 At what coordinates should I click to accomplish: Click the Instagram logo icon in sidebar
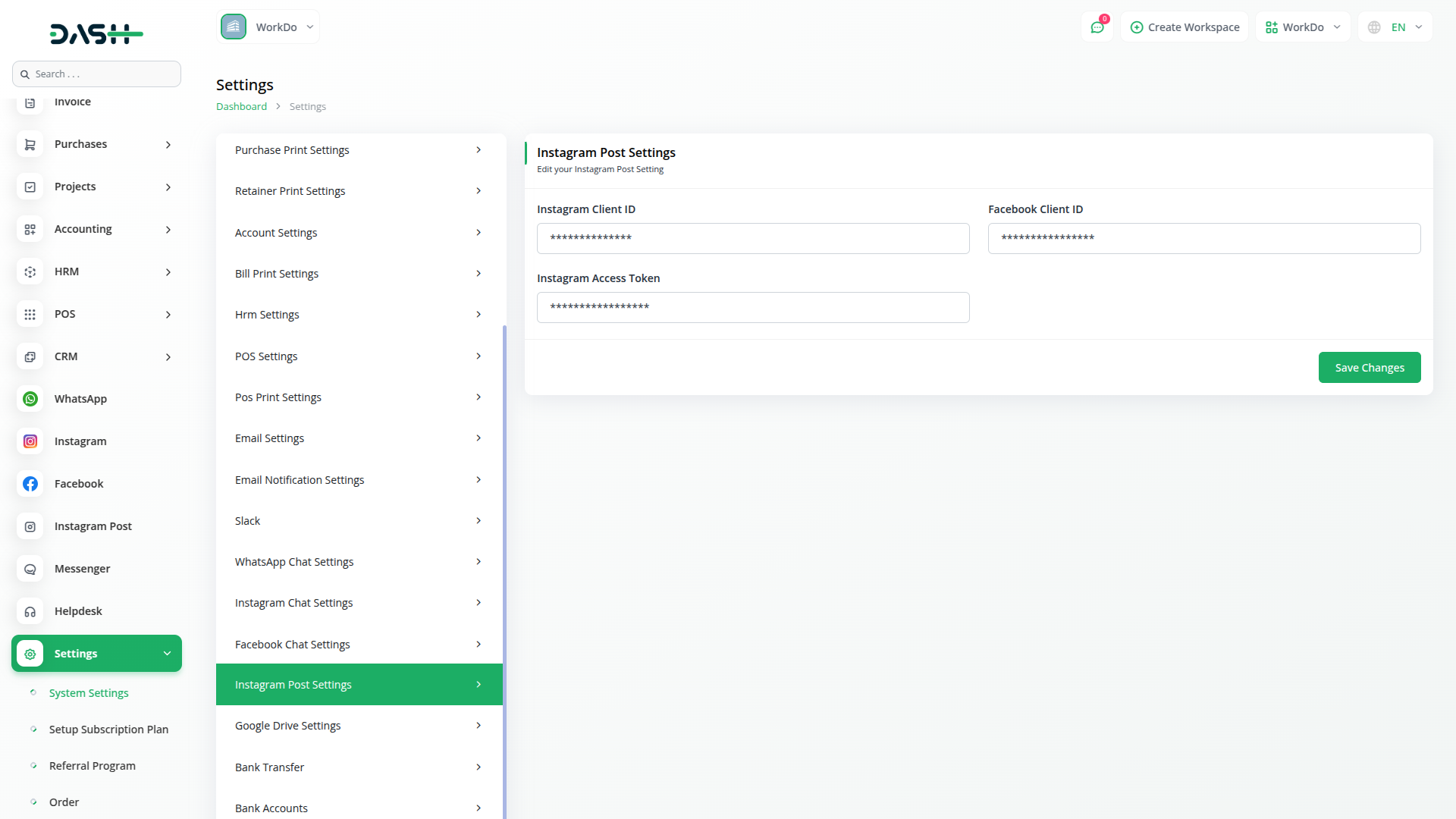click(x=30, y=441)
